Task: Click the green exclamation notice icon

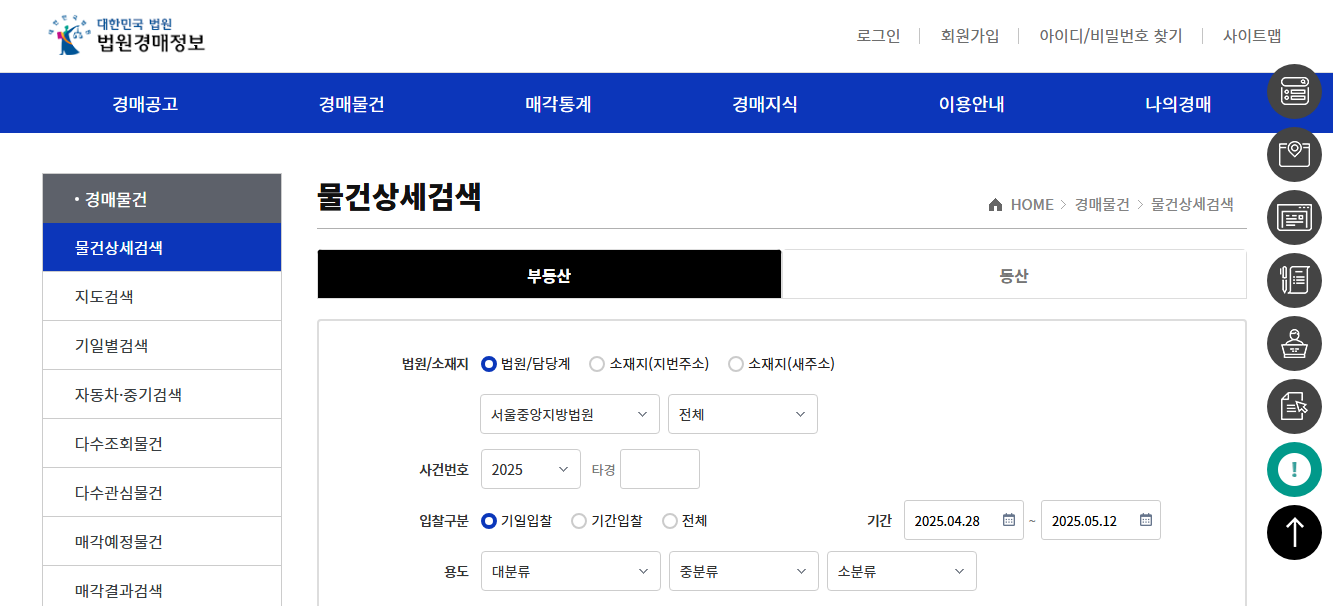Action: [1294, 468]
